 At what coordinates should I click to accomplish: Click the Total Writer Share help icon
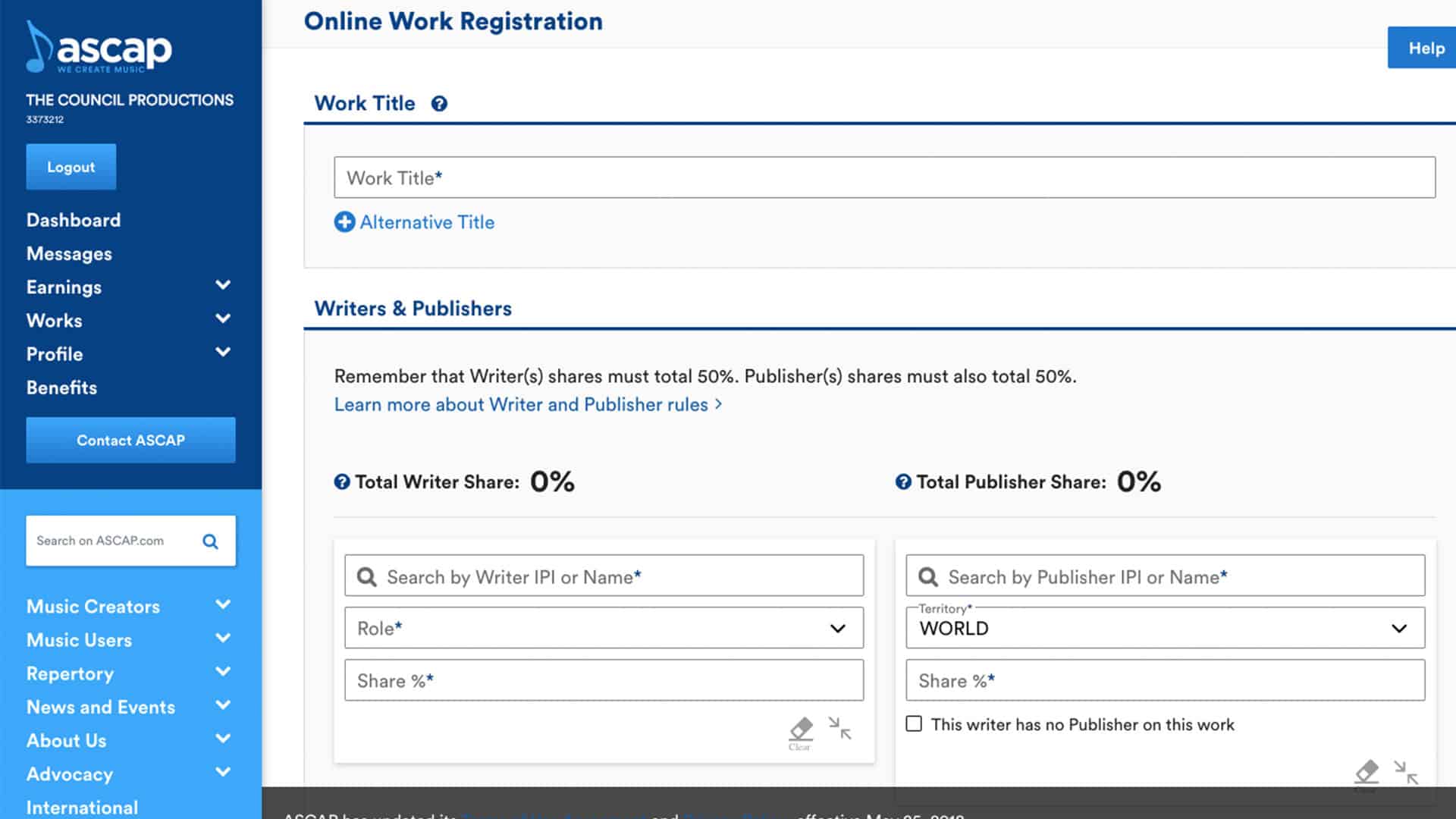[342, 482]
